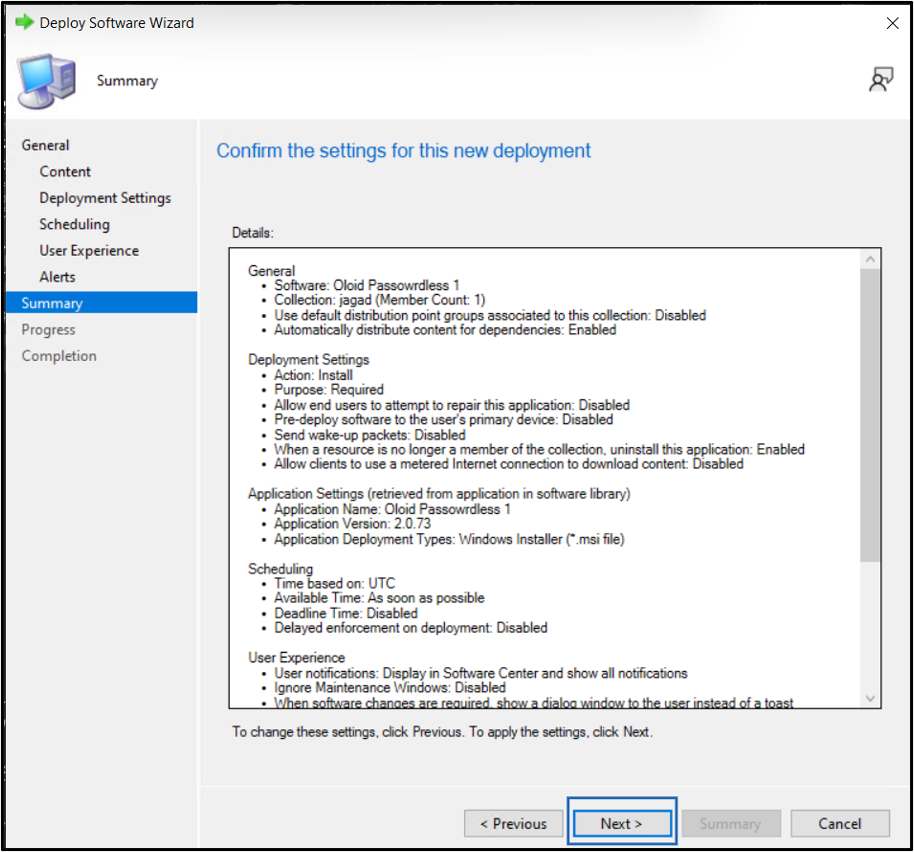Click 'Available Time: As soon as possible'
Image resolution: width=914 pixels, height=852 pixels.
(379, 598)
